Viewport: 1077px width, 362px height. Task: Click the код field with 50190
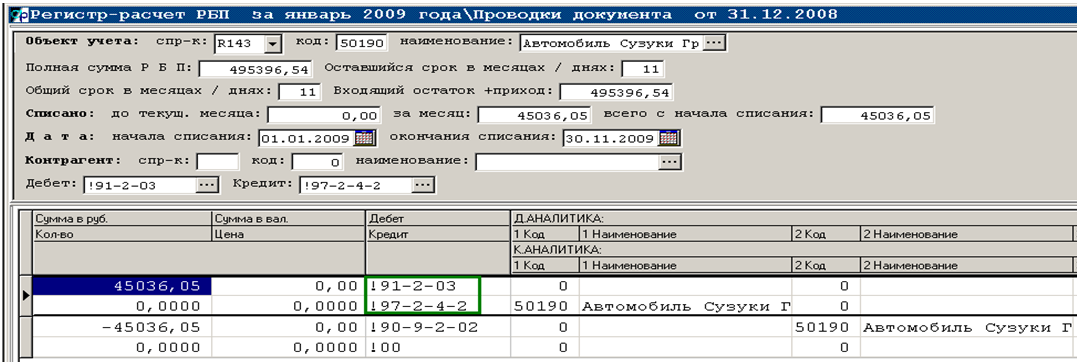point(362,43)
